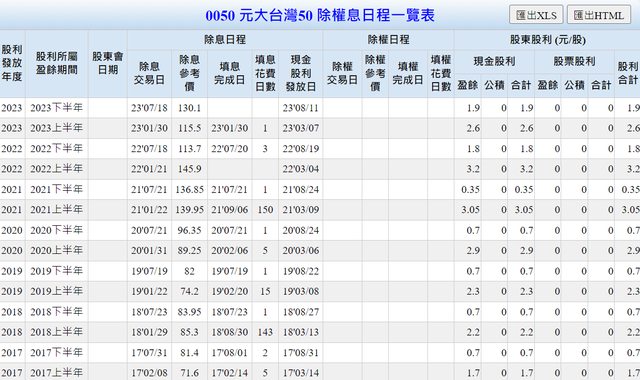
Task: Click the 股東股利 (元/股) group header
Action: coord(547,40)
